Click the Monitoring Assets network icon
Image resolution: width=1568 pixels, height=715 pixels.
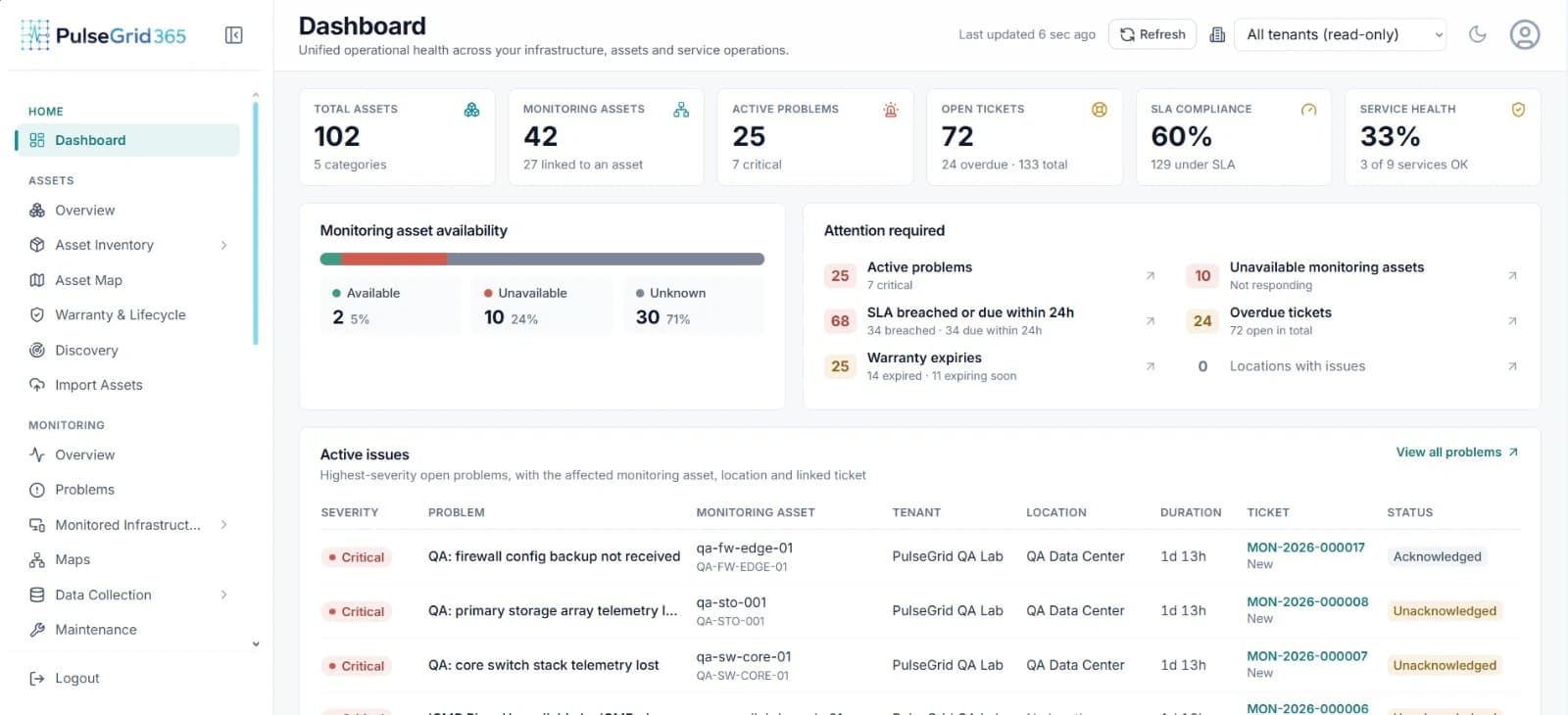pyautogui.click(x=681, y=110)
